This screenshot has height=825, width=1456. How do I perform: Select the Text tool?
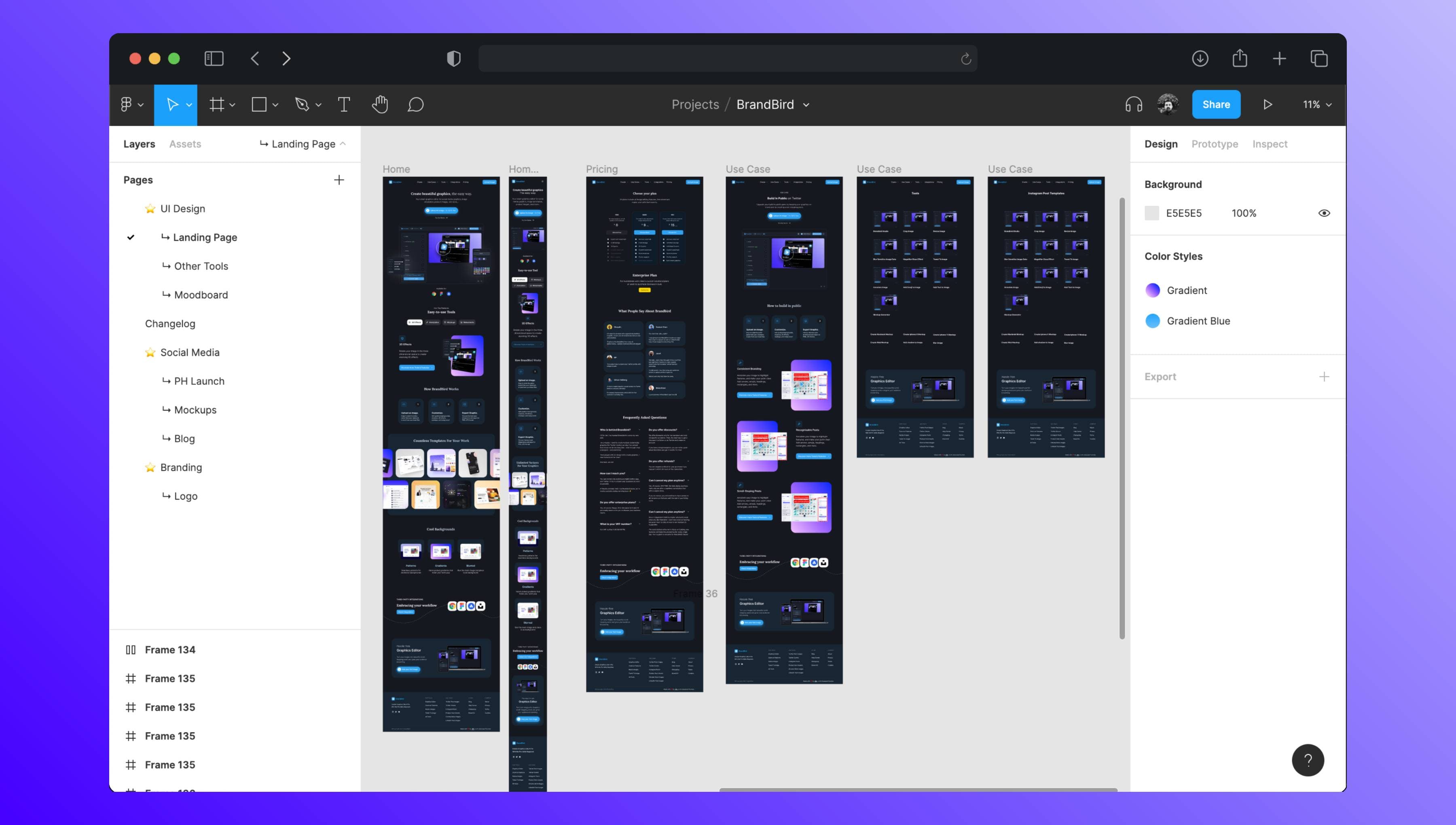pos(344,104)
